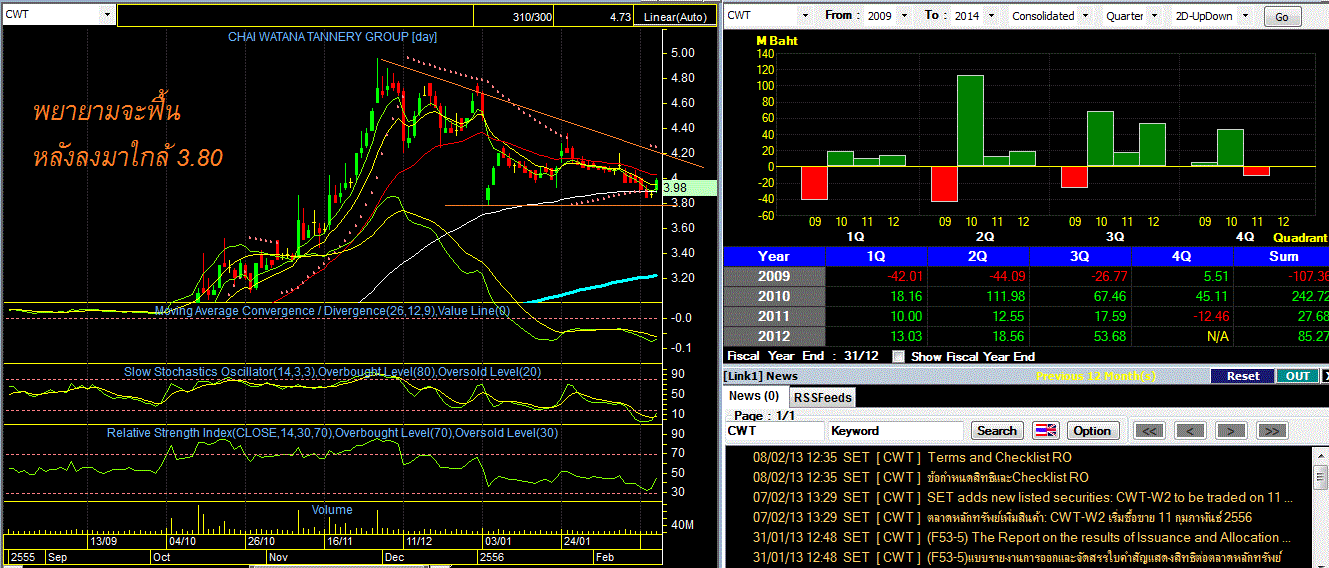Jump to last news page with >> button

[1271, 430]
